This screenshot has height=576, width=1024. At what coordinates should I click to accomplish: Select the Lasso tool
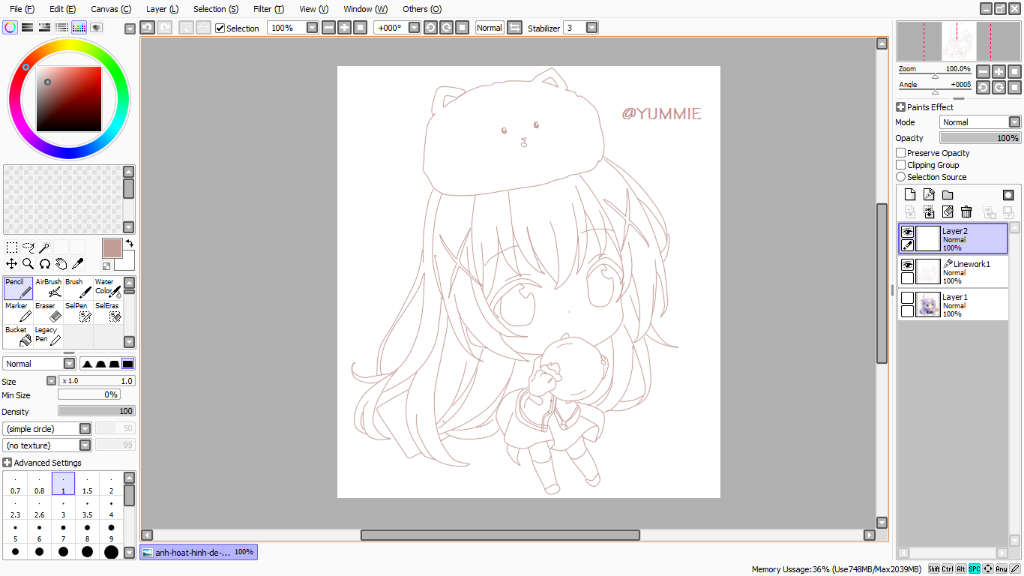[x=28, y=248]
